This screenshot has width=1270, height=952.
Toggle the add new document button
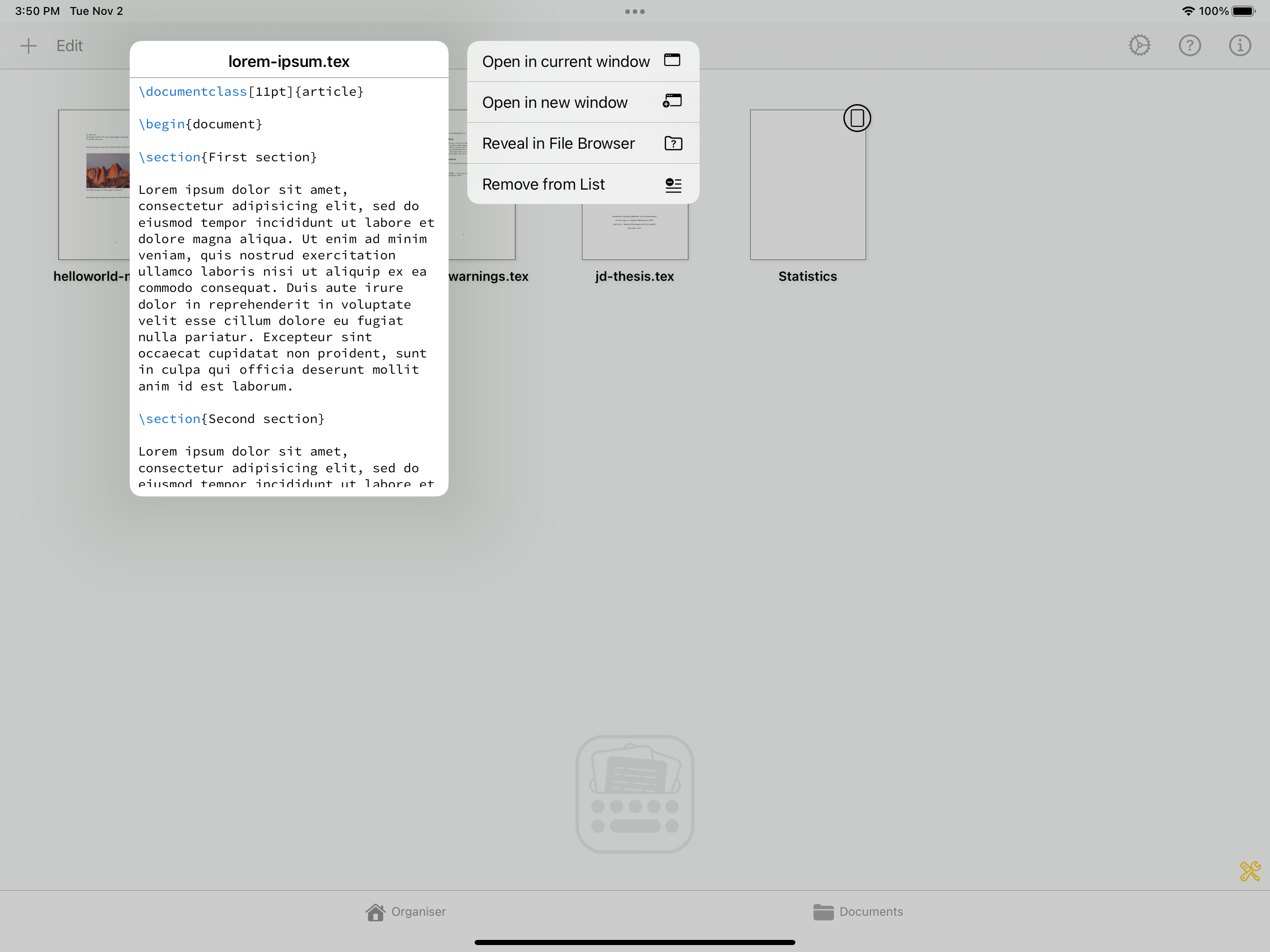pyautogui.click(x=29, y=45)
